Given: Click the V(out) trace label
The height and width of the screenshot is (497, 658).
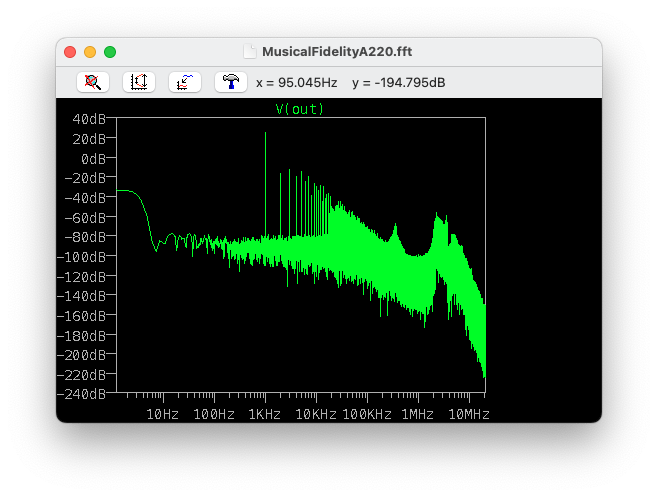Looking at the screenshot, I should [x=300, y=109].
